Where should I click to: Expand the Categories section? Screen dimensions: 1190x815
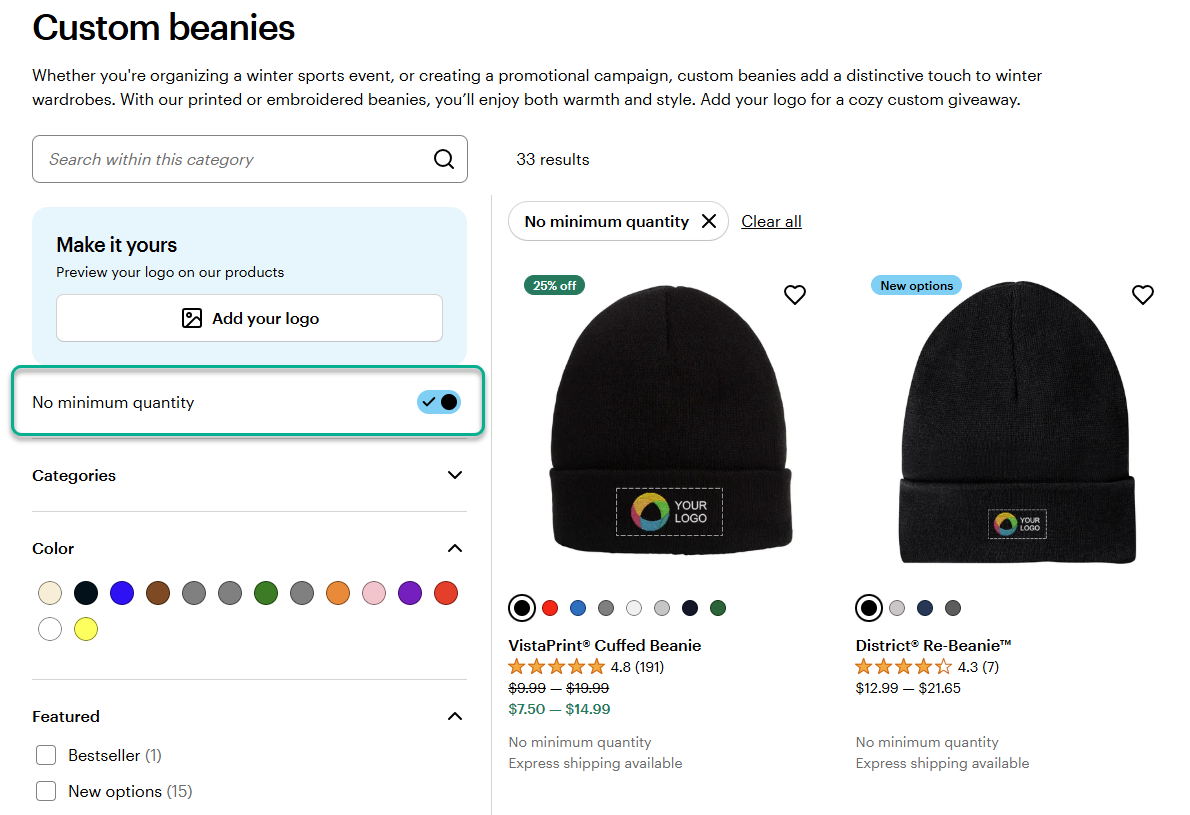(249, 475)
